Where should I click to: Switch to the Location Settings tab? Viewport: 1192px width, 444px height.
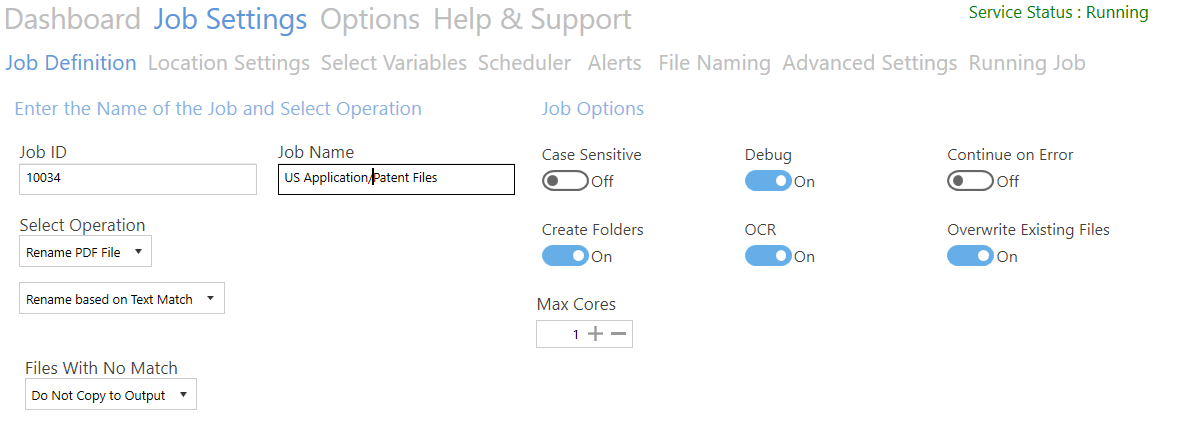[229, 63]
